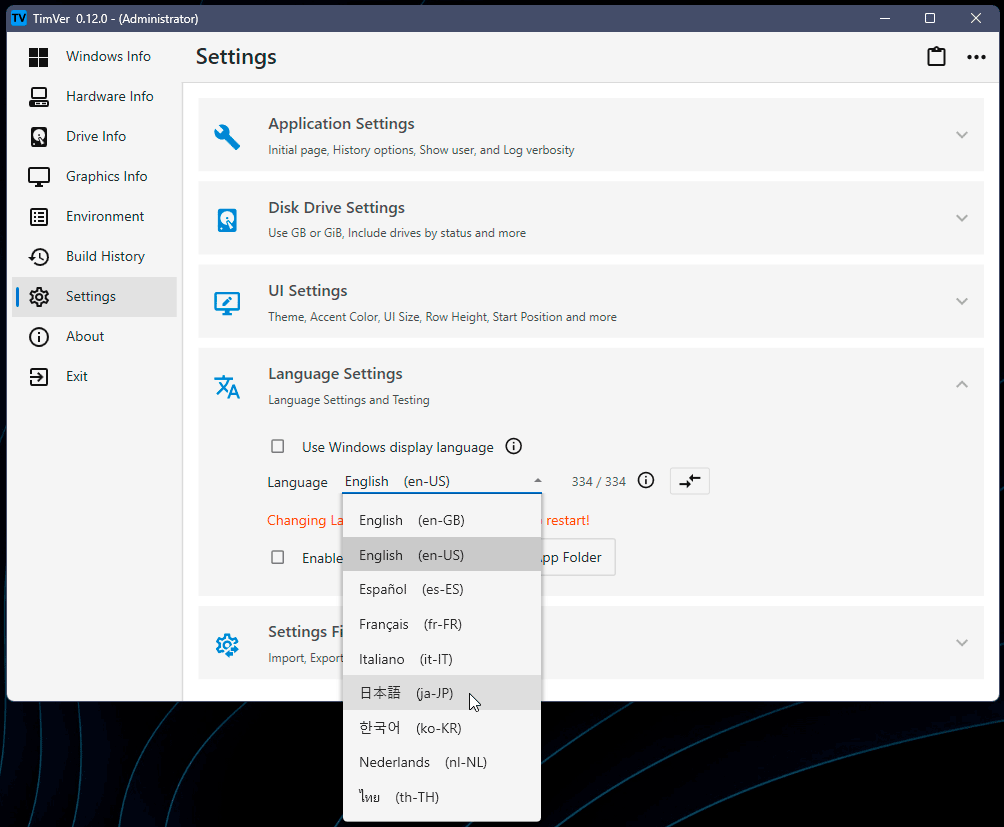The image size is (1004, 827).
Task: Click the Disk Drive Settings drive icon
Action: coord(227,220)
